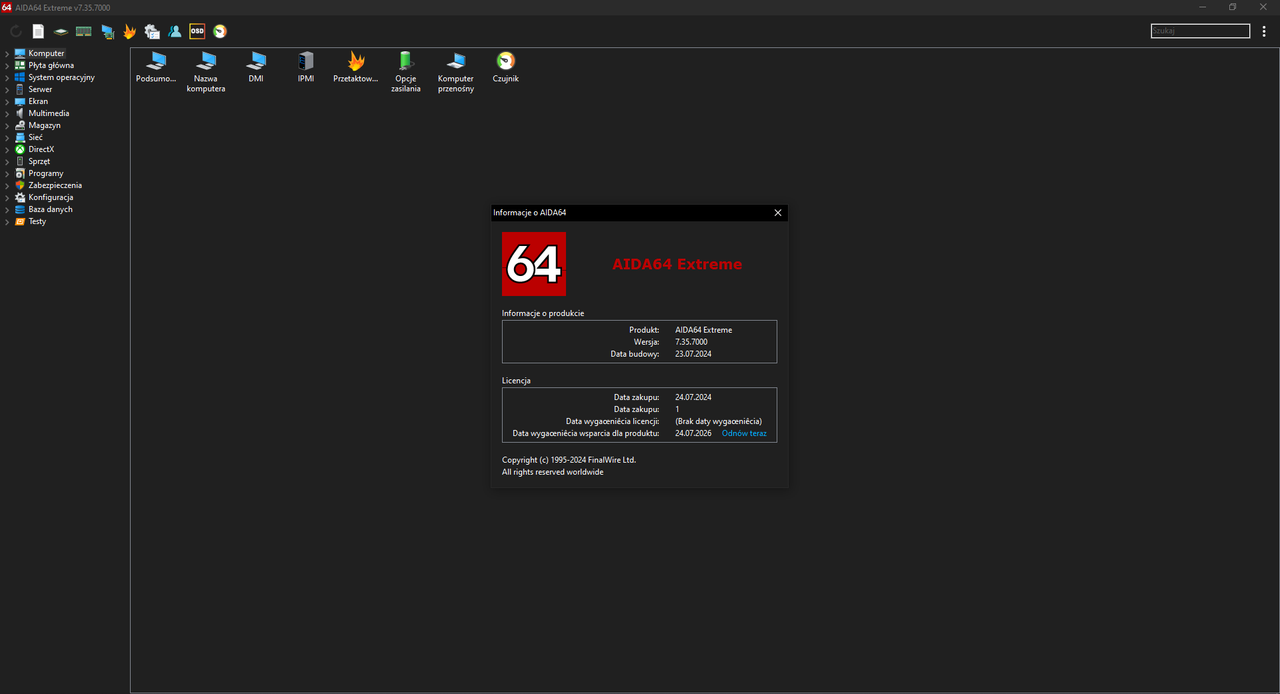Close the Informacje o AIDA64 dialog
1280x694 pixels.
click(778, 212)
